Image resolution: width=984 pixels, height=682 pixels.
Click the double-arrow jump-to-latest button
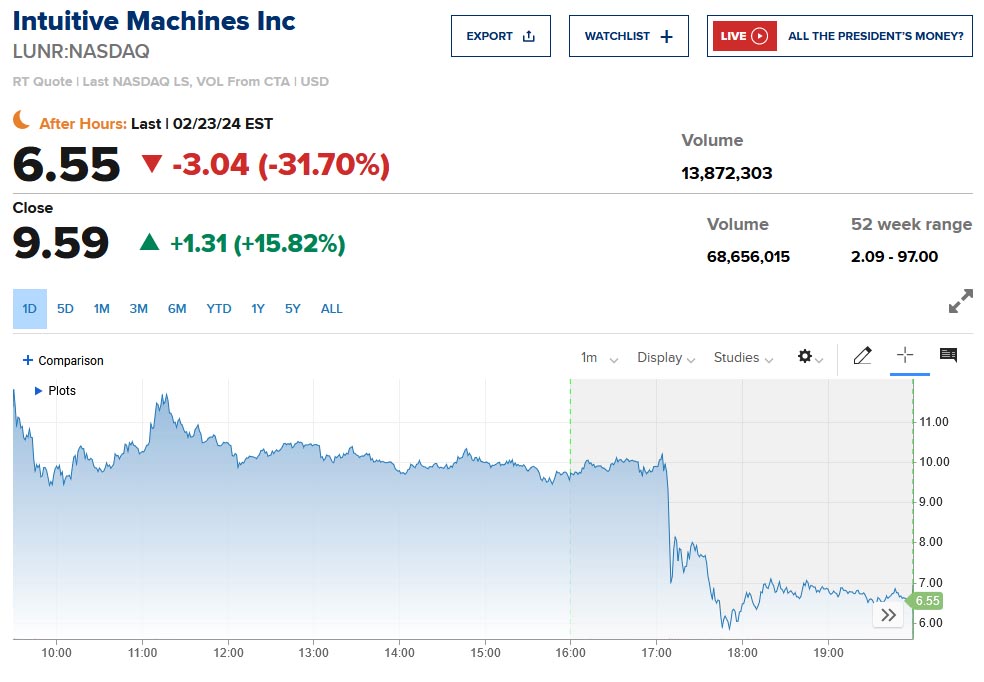888,615
